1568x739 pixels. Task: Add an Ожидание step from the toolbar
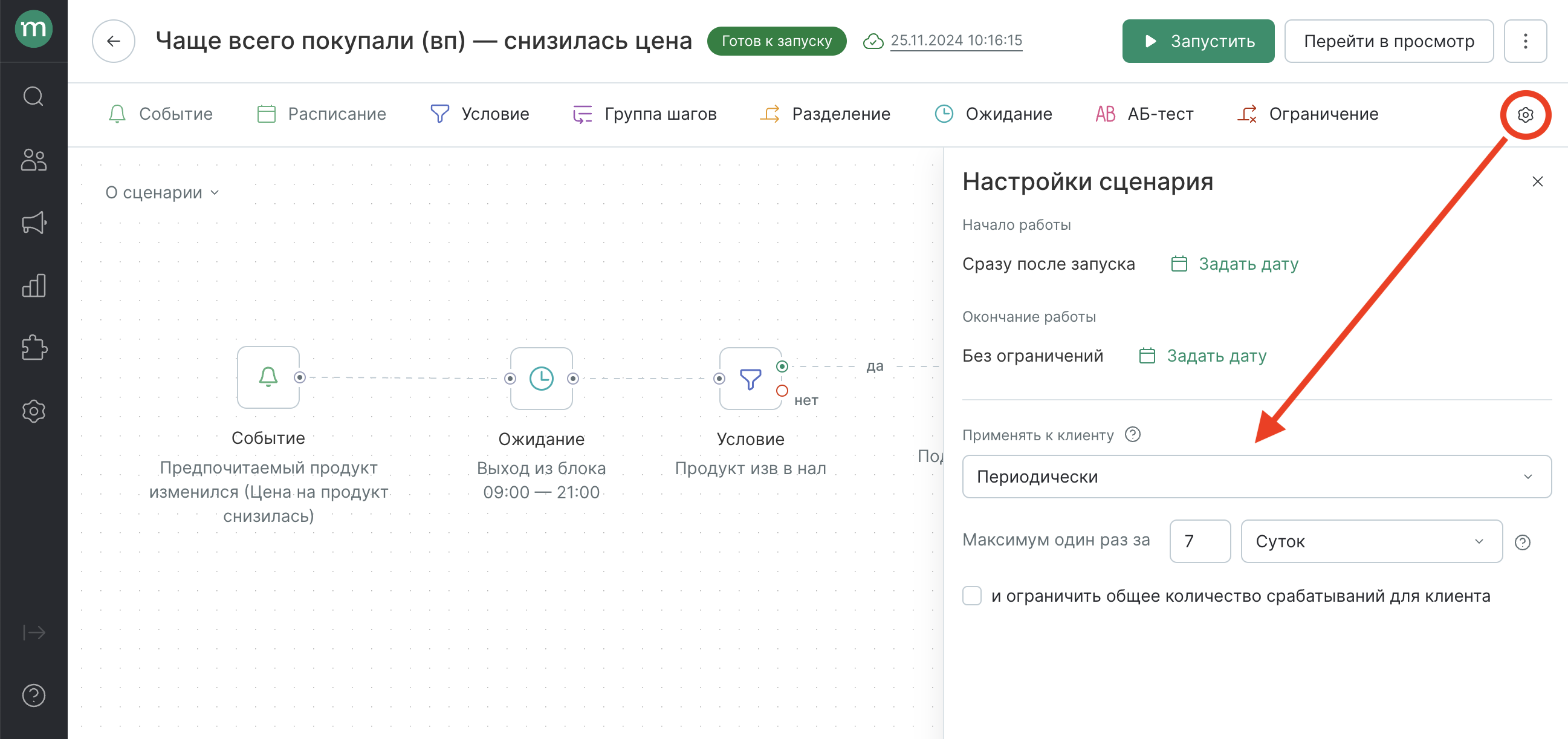[x=993, y=114]
